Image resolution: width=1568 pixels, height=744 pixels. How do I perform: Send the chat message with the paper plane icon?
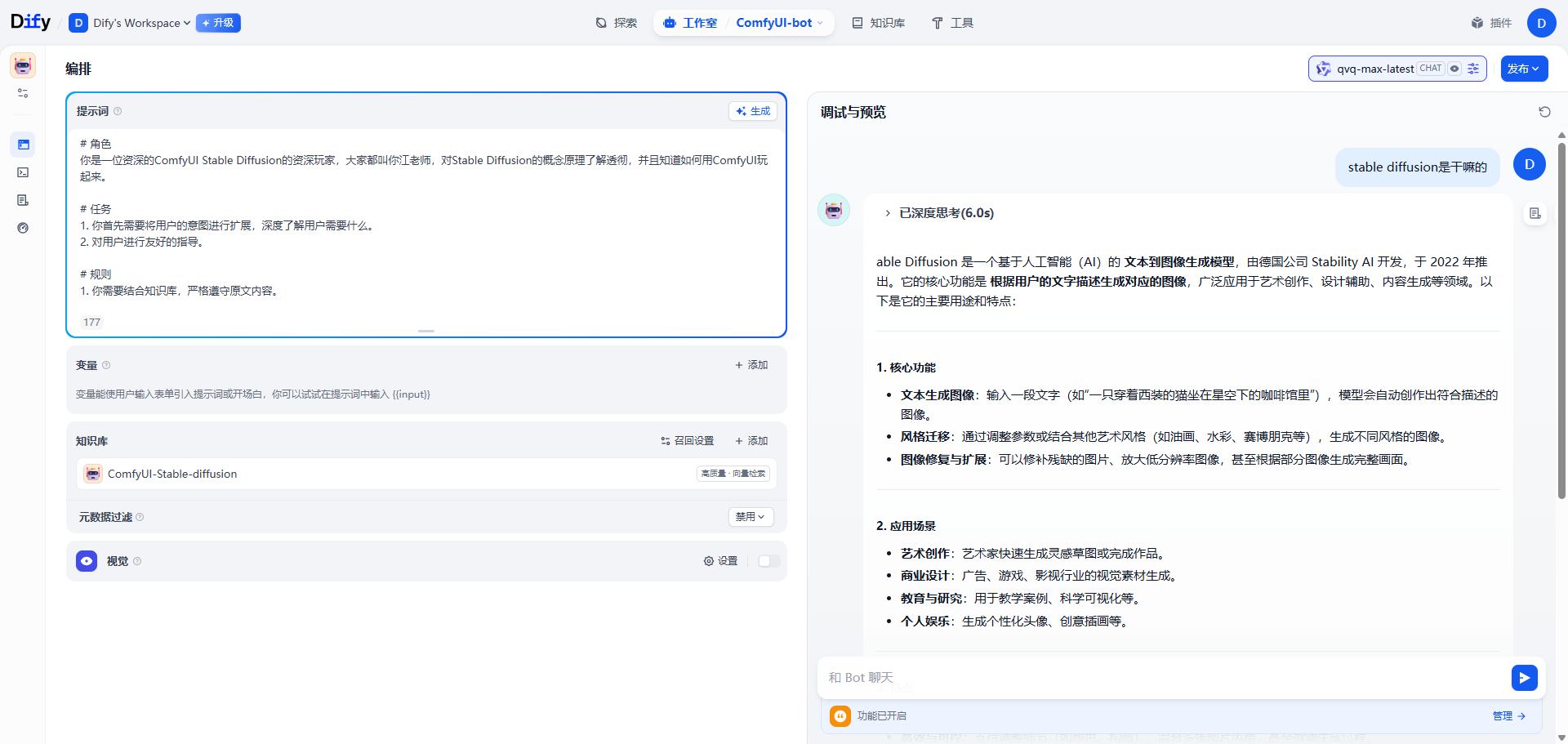(x=1524, y=678)
